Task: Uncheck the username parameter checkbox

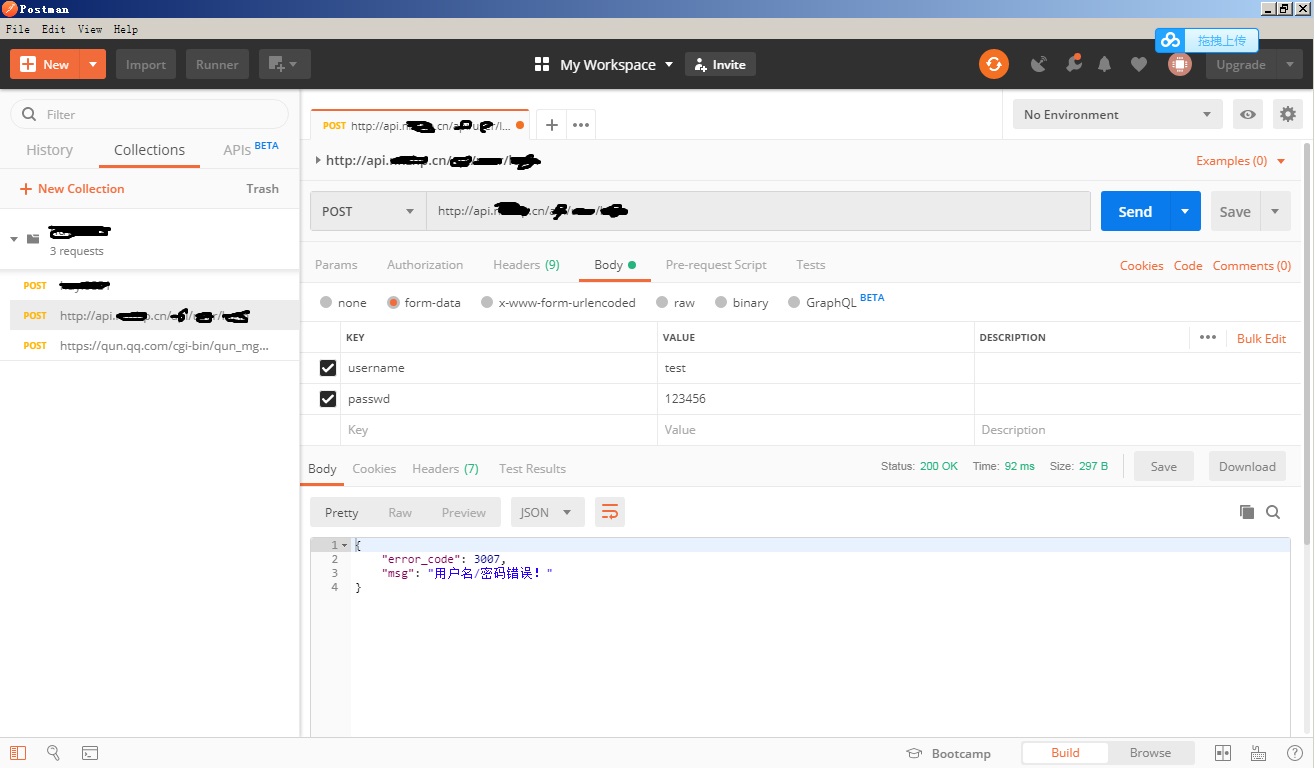Action: pyautogui.click(x=327, y=368)
